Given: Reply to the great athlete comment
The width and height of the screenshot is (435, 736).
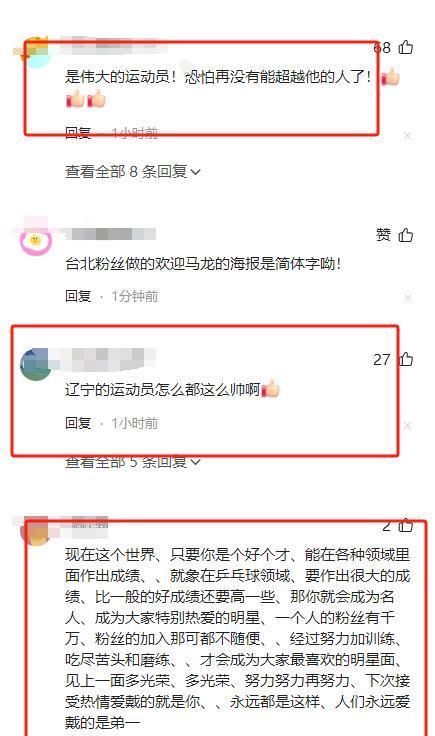Looking at the screenshot, I should (78, 133).
